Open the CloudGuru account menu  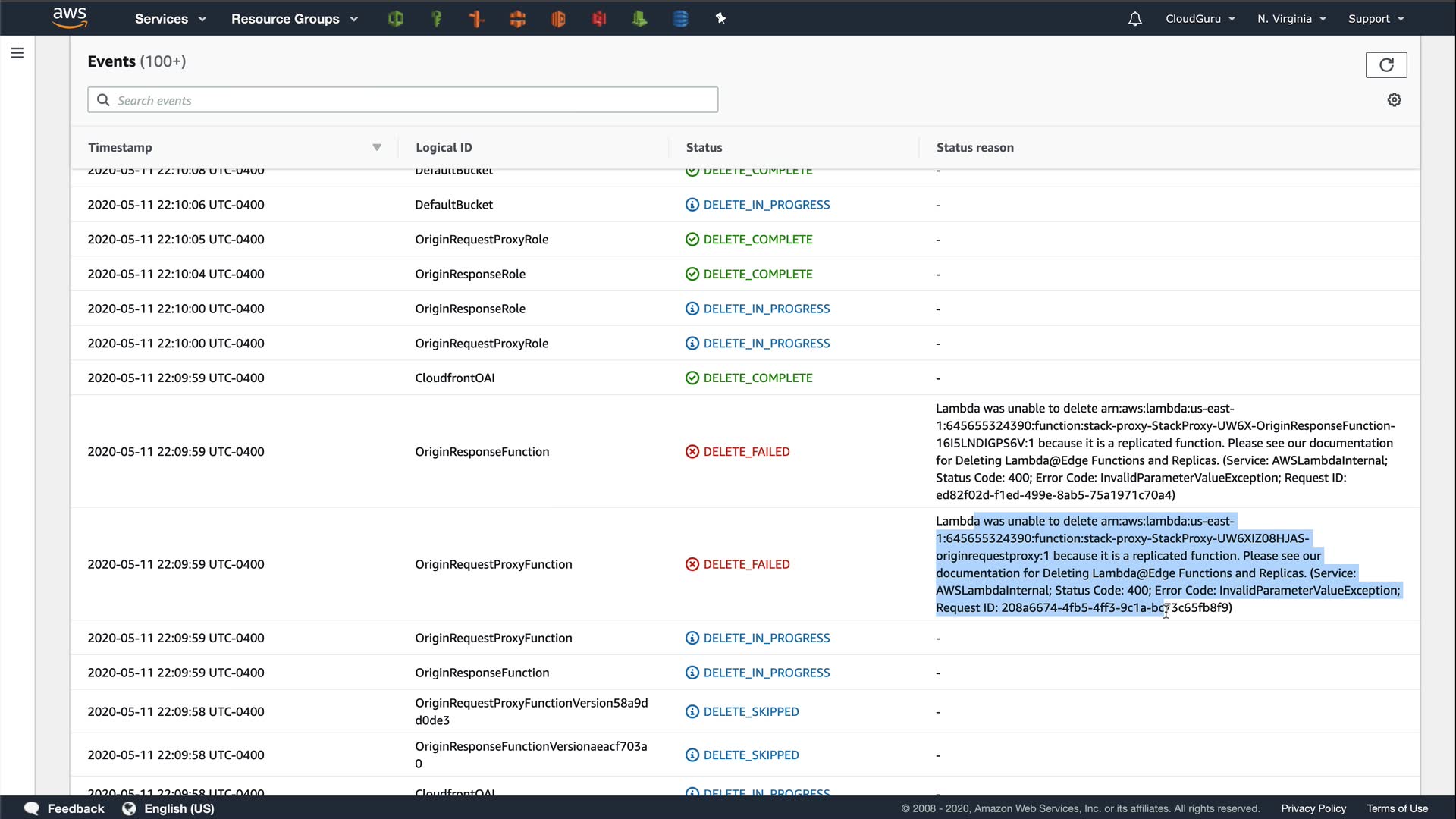coord(1200,19)
